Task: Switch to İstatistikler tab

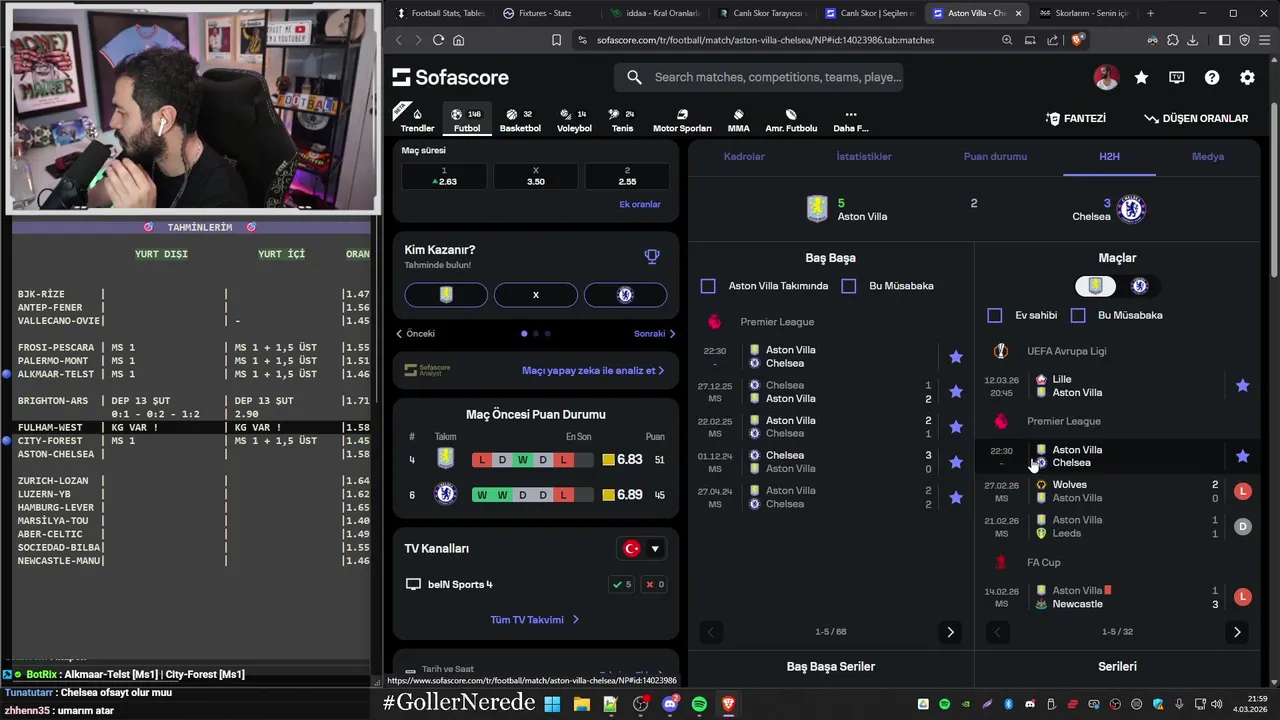Action: point(864,156)
